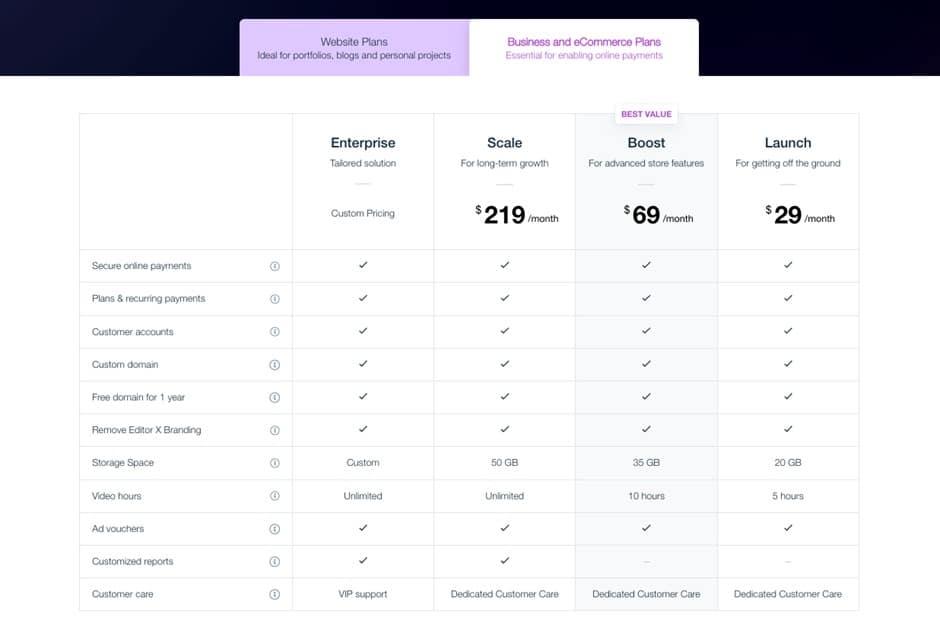Open the Customer care info icon
This screenshot has height=633, width=940.
pyautogui.click(x=275, y=594)
